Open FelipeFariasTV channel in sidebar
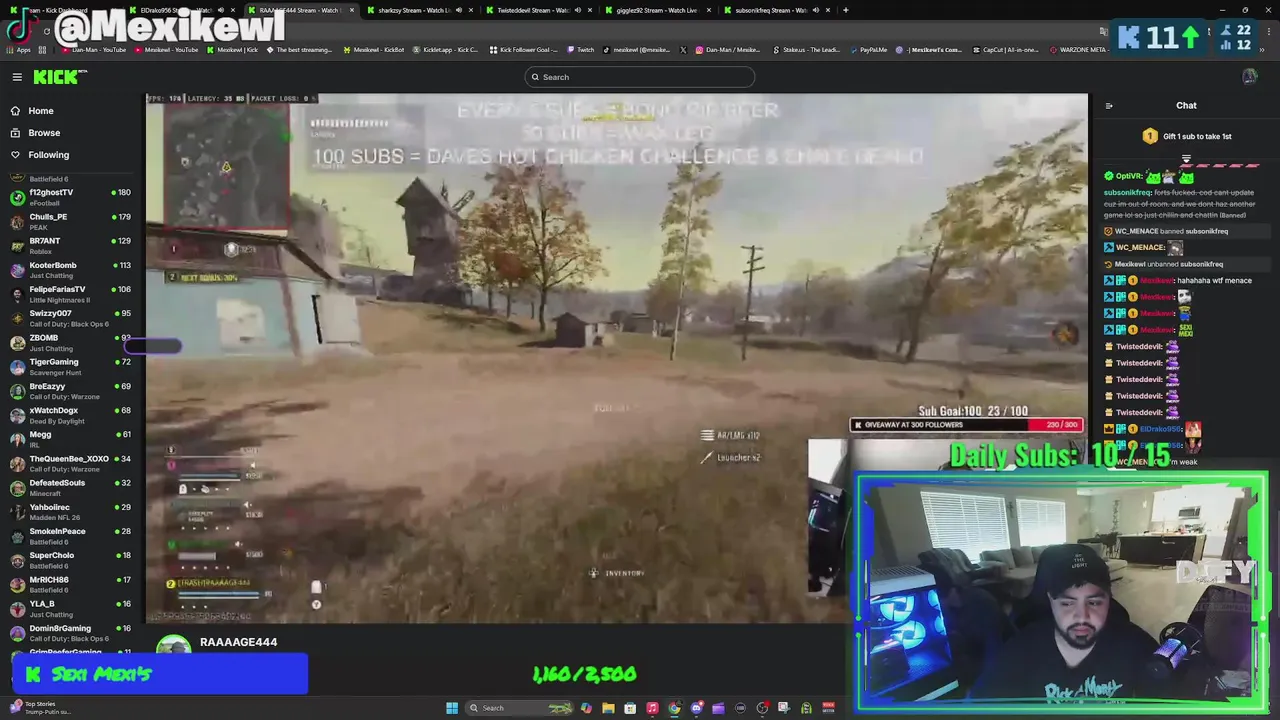 point(72,294)
